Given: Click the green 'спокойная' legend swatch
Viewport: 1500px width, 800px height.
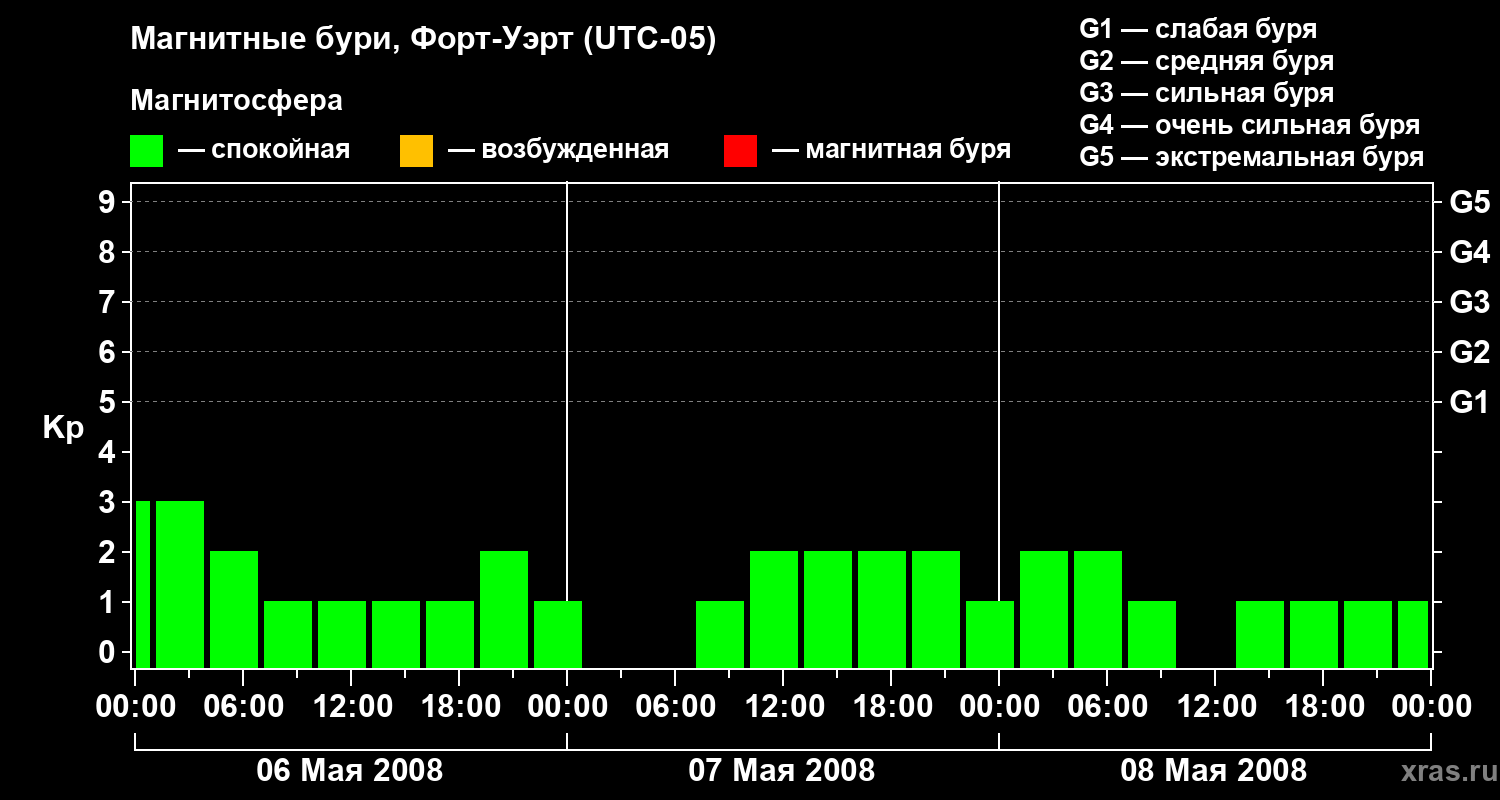Looking at the screenshot, I should (147, 151).
